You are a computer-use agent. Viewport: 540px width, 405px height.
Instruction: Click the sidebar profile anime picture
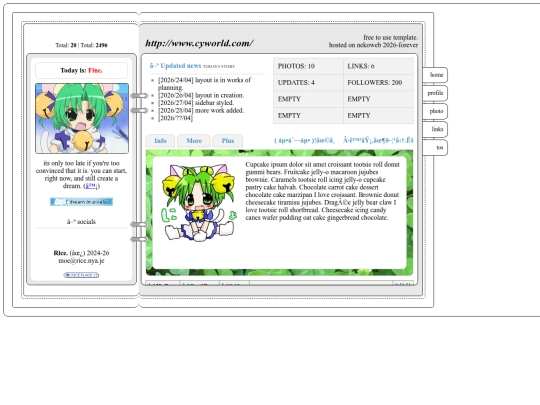82,118
